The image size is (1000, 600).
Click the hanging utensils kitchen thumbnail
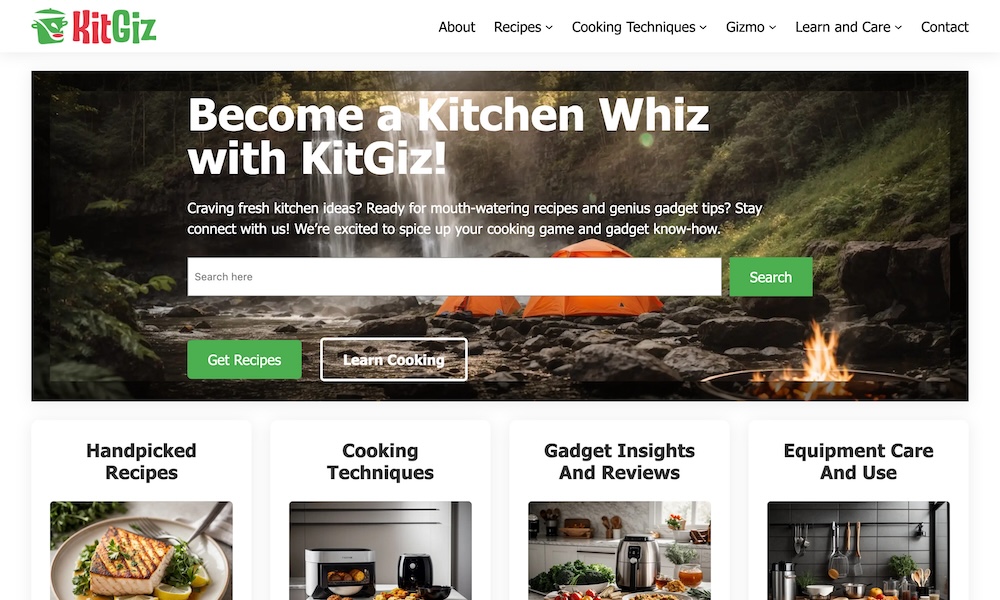[858, 550]
